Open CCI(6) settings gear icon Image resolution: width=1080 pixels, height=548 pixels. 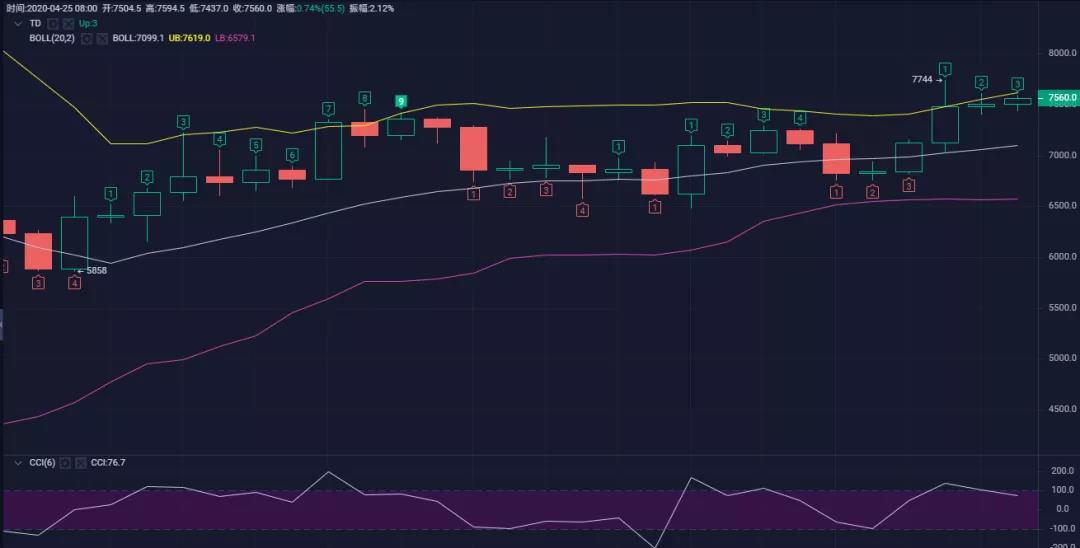tap(65, 463)
